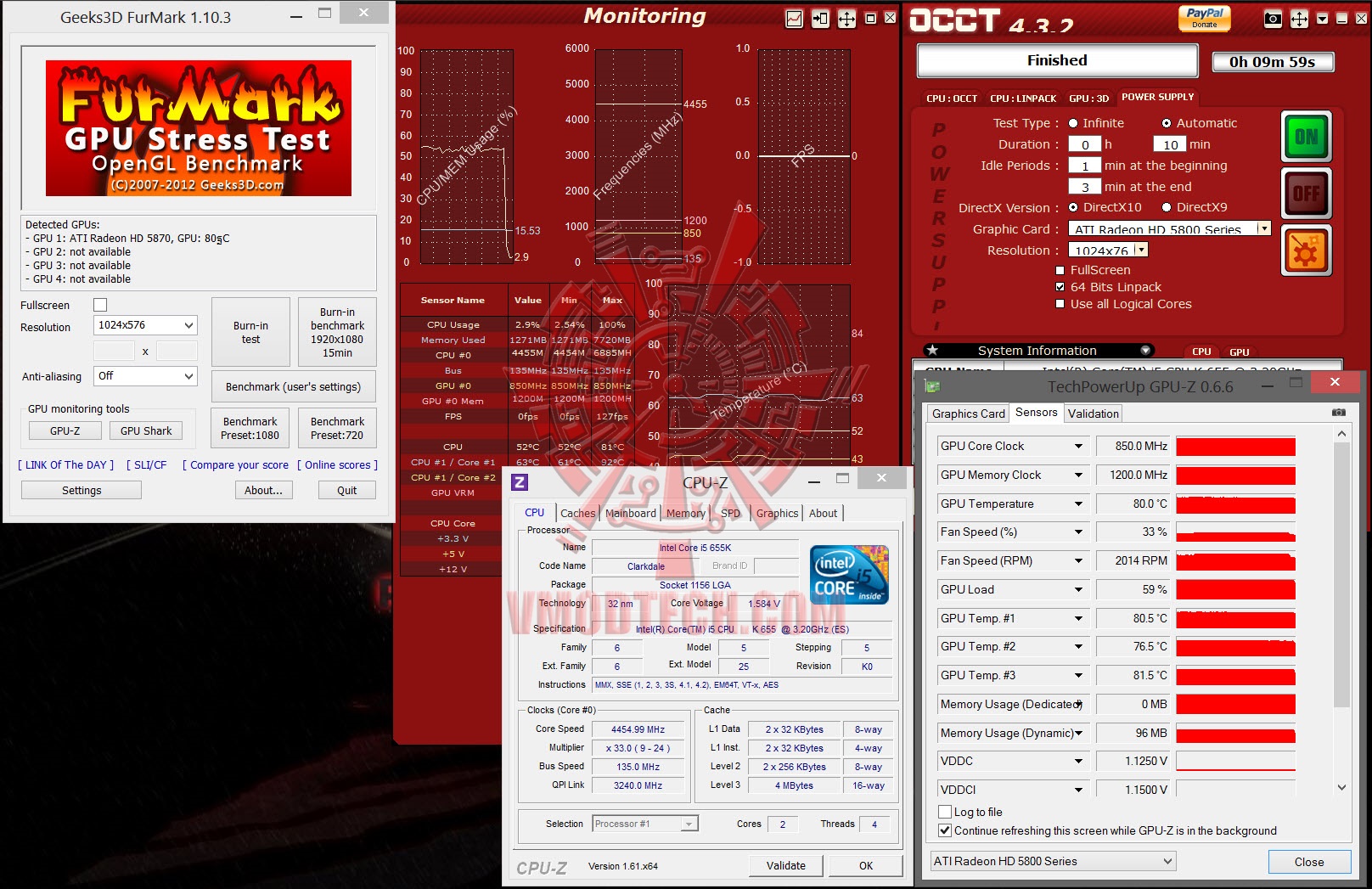The height and width of the screenshot is (889, 1372).
Task: Click the GPU Load red sensor graph bar
Action: (x=1236, y=589)
